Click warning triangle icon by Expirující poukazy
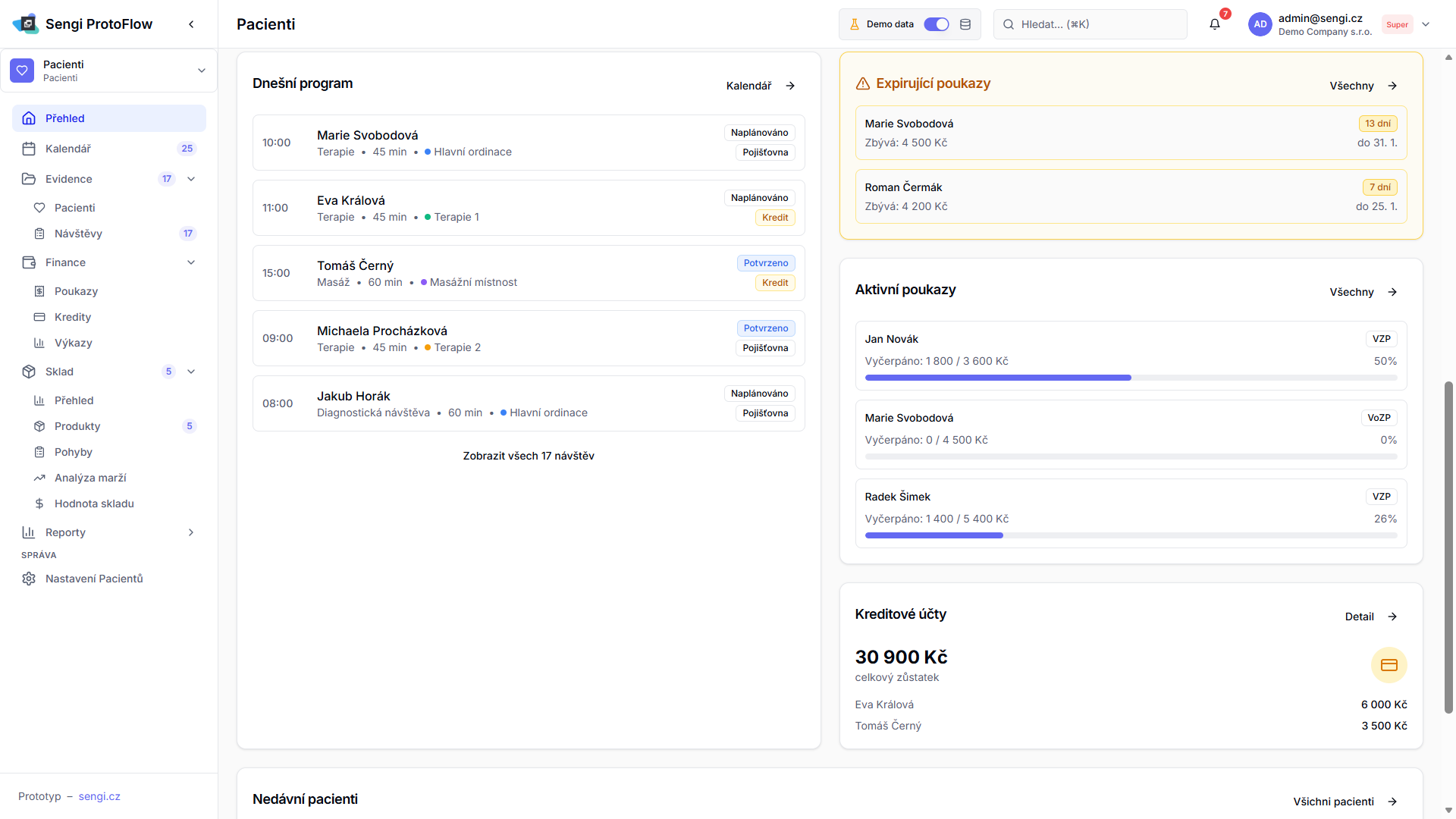Viewport: 1456px width, 819px height. pyautogui.click(x=862, y=84)
